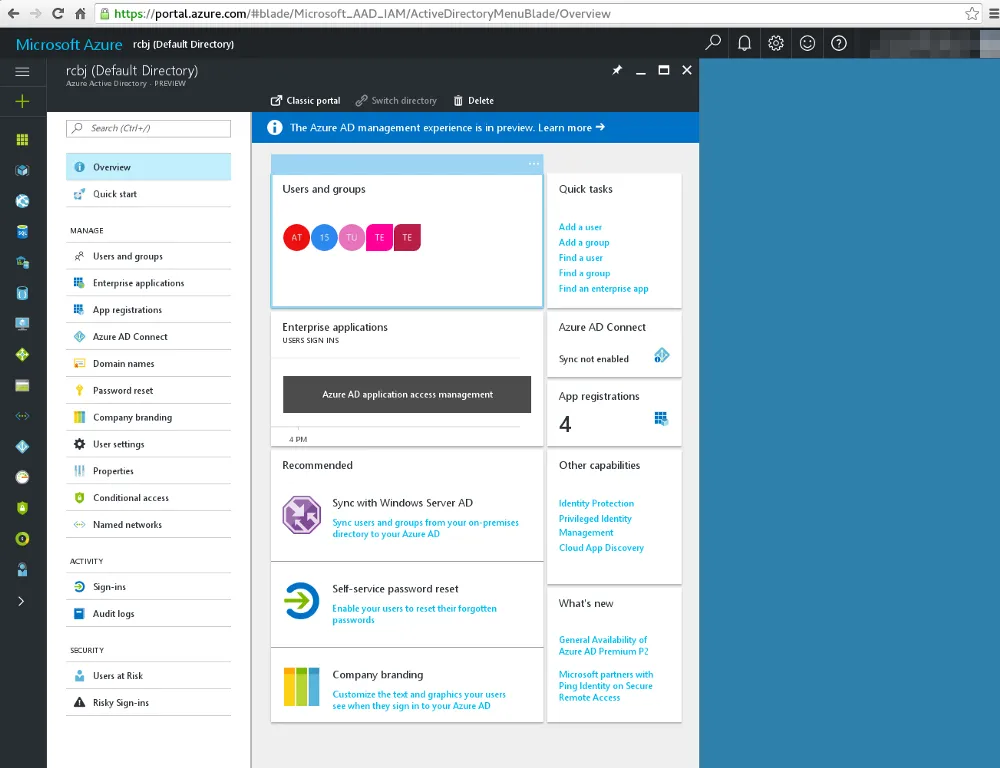Click Company branding colored bars icon
This screenshot has width=1000, height=768.
(301, 687)
